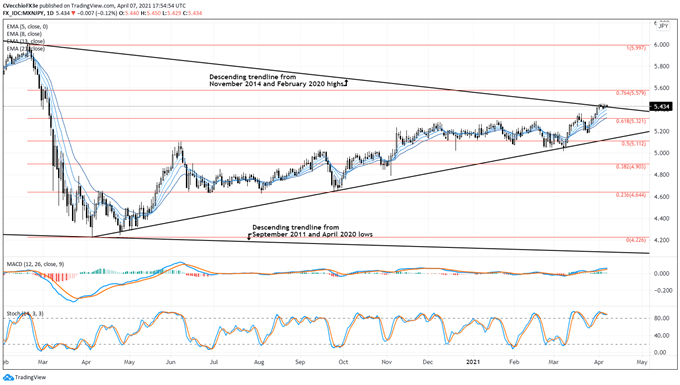Click the JPY currency badge on price axis
Image resolution: width=680 pixels, height=385 pixels.
point(663,26)
